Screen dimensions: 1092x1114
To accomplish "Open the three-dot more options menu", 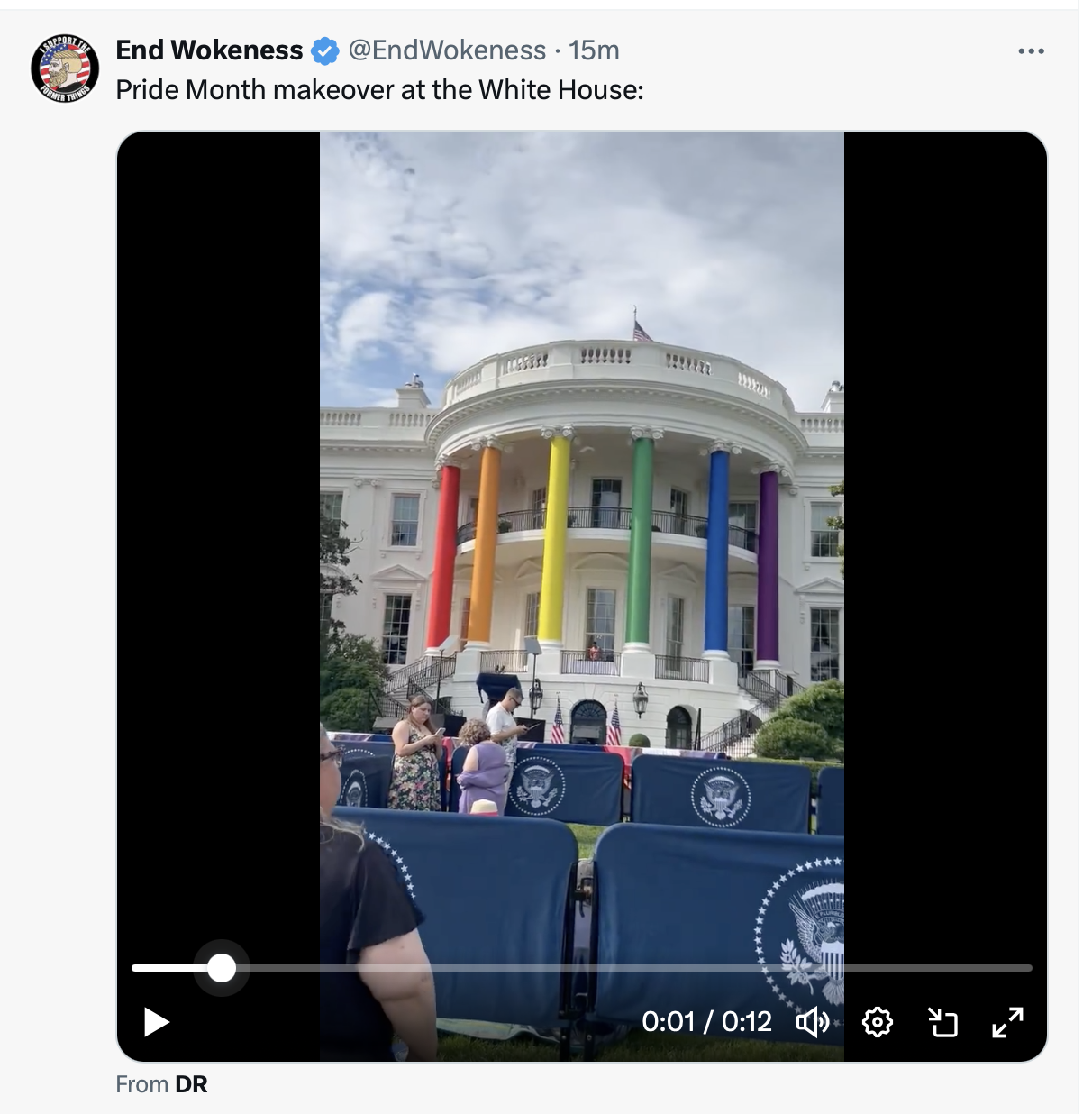I will click(x=1031, y=51).
